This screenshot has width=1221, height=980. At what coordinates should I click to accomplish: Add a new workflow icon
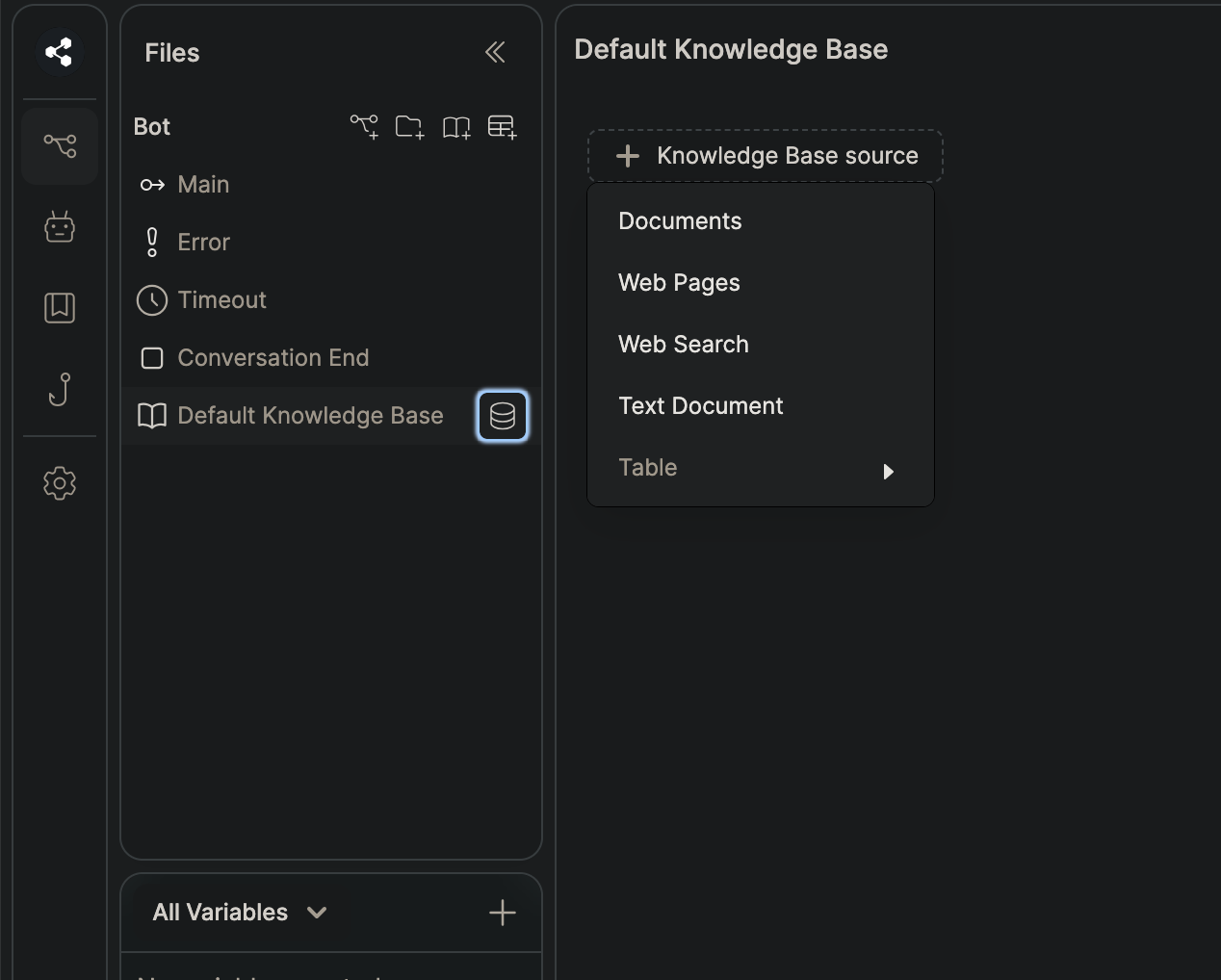(x=364, y=127)
